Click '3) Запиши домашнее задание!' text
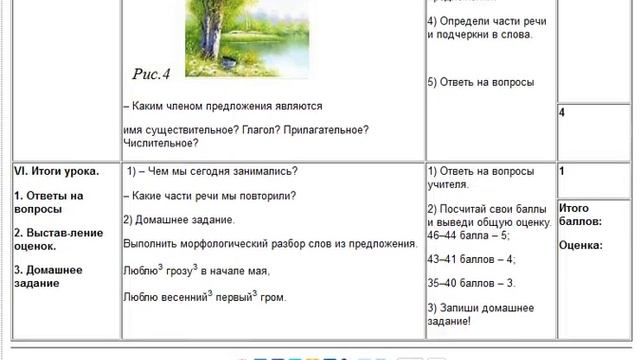 [480, 314]
